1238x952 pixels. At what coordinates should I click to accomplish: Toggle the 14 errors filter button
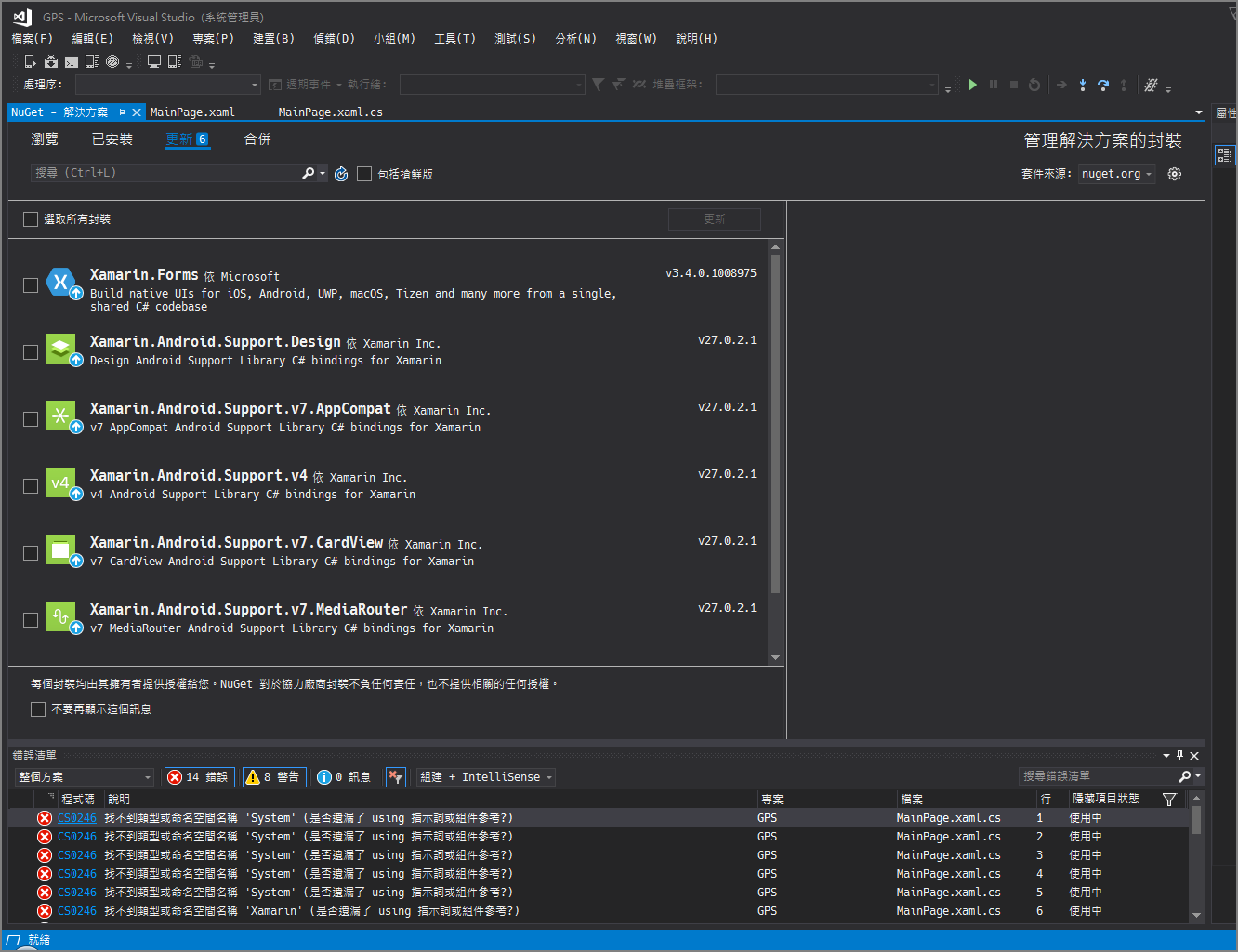click(199, 777)
